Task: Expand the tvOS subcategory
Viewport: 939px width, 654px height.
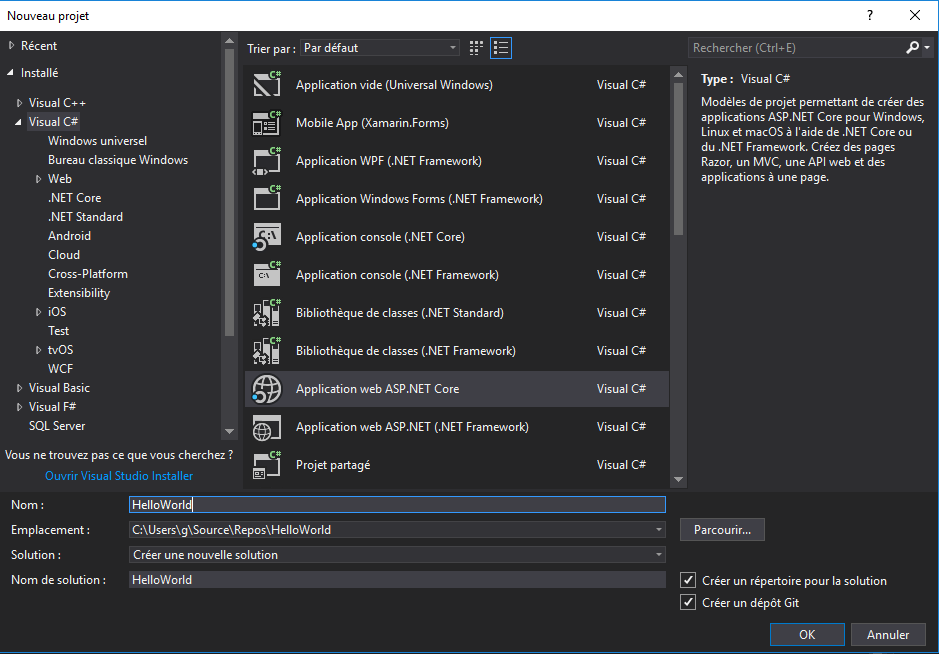Action: click(39, 350)
